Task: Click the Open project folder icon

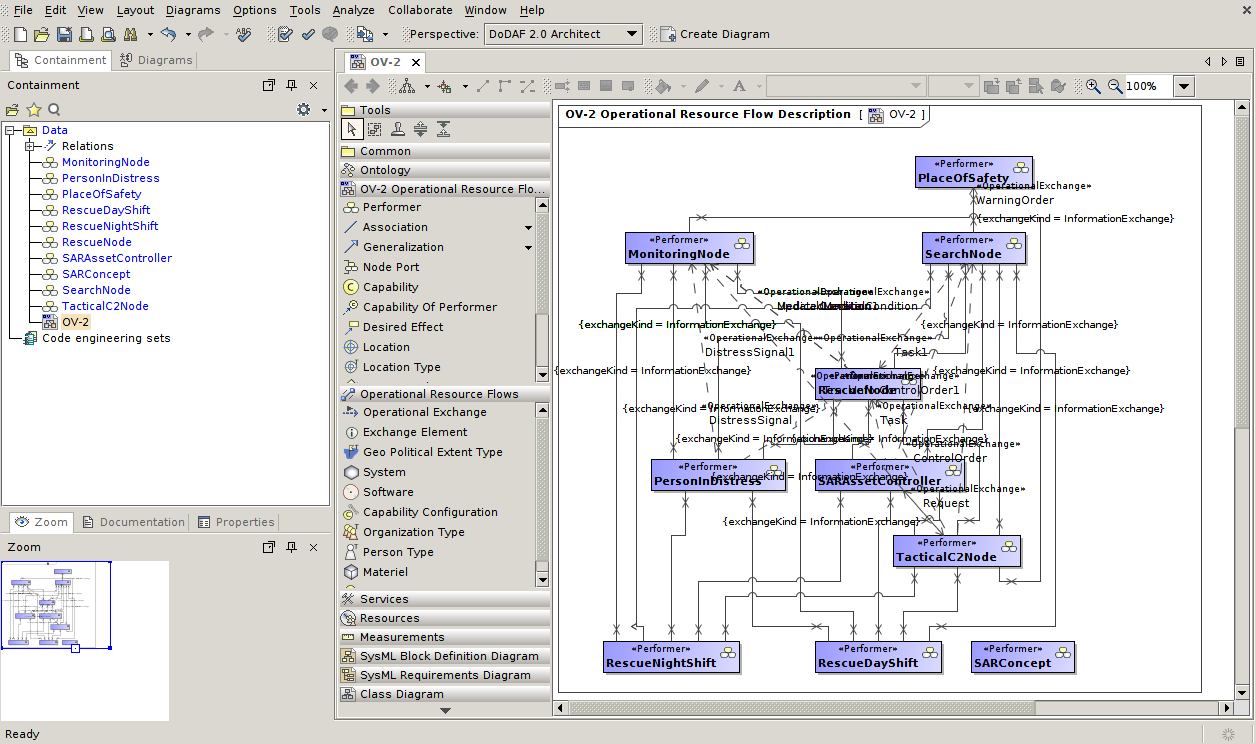Action: (x=41, y=34)
